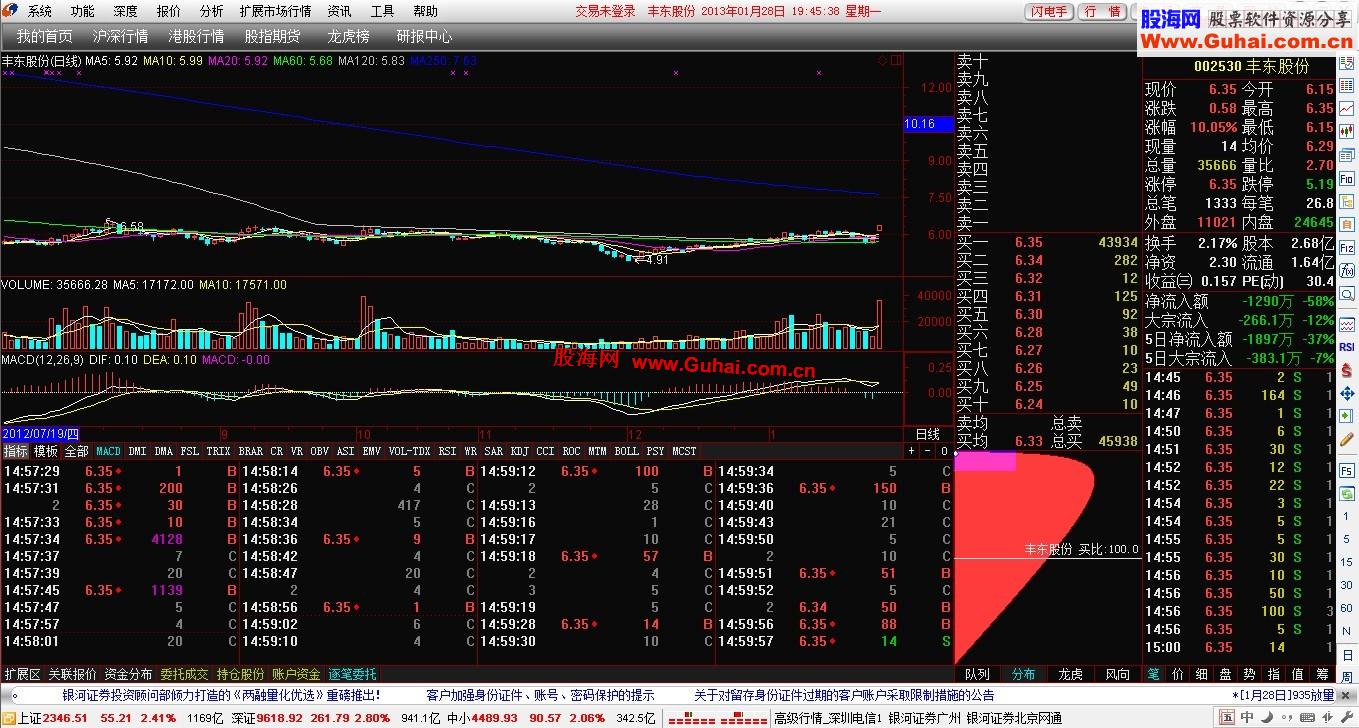Click the stacked windows sidebar icon

(1347, 155)
